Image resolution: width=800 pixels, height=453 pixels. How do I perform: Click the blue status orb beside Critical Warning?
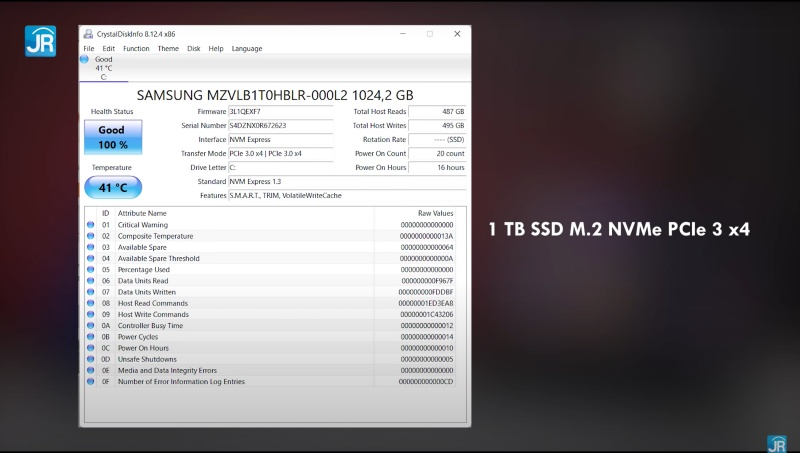91,225
